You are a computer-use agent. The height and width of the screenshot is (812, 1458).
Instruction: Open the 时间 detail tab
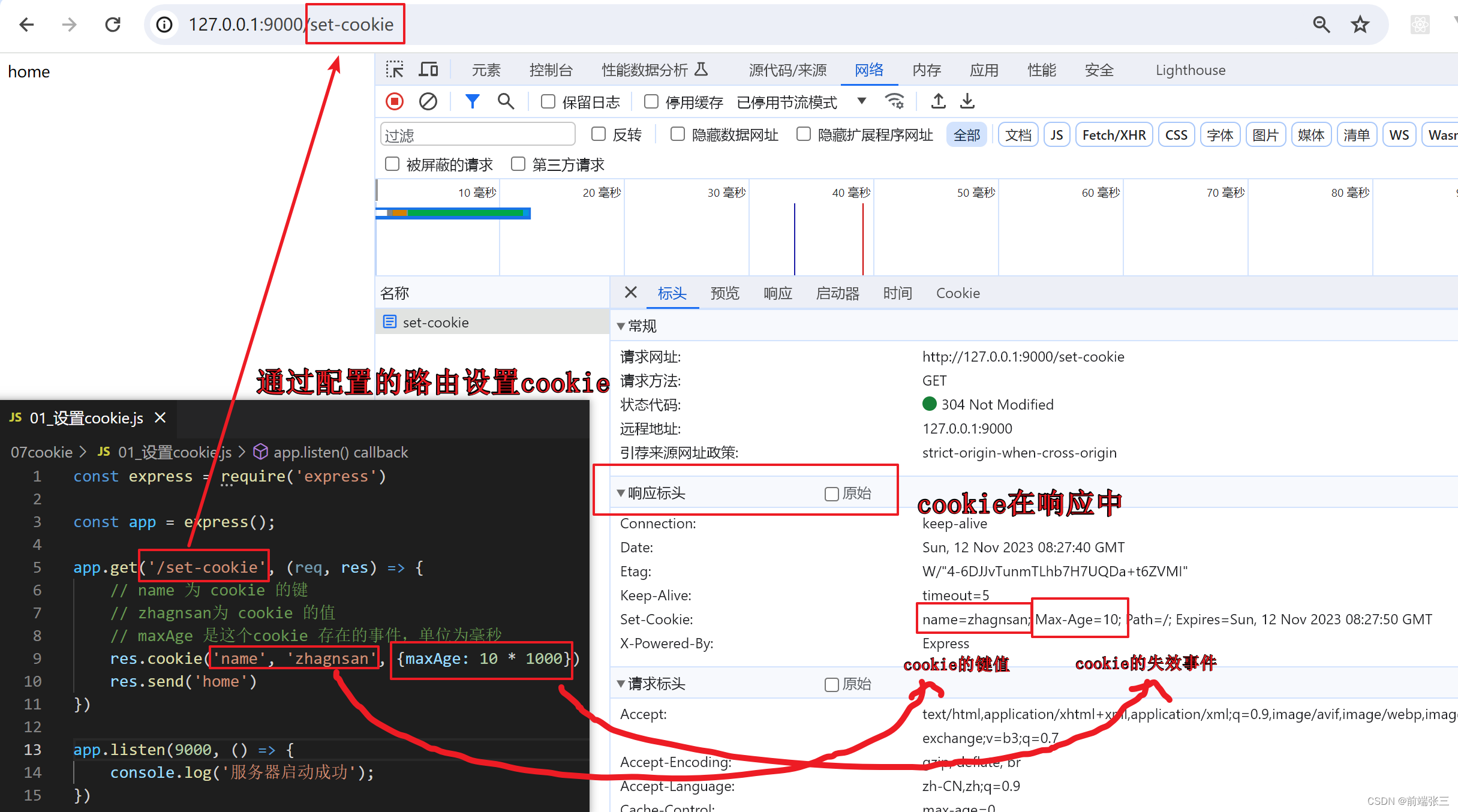click(x=897, y=293)
